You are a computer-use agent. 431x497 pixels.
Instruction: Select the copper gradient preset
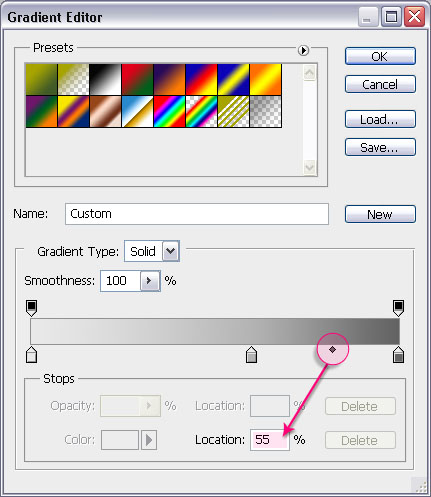tap(105, 111)
